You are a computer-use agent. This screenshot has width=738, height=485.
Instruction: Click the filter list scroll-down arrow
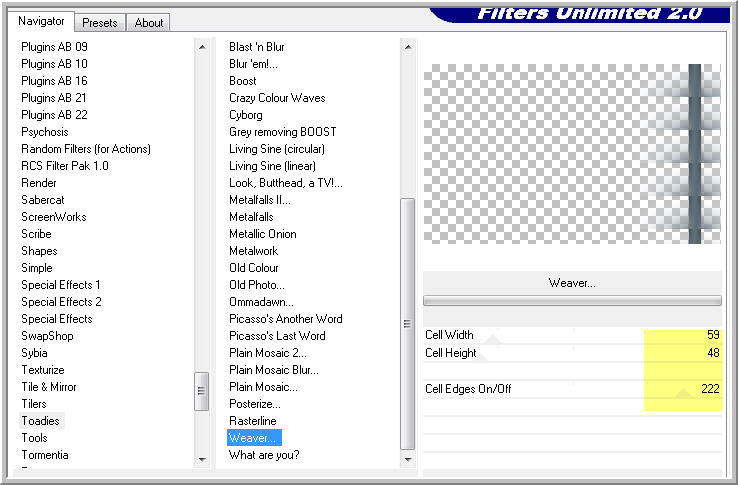coord(408,459)
